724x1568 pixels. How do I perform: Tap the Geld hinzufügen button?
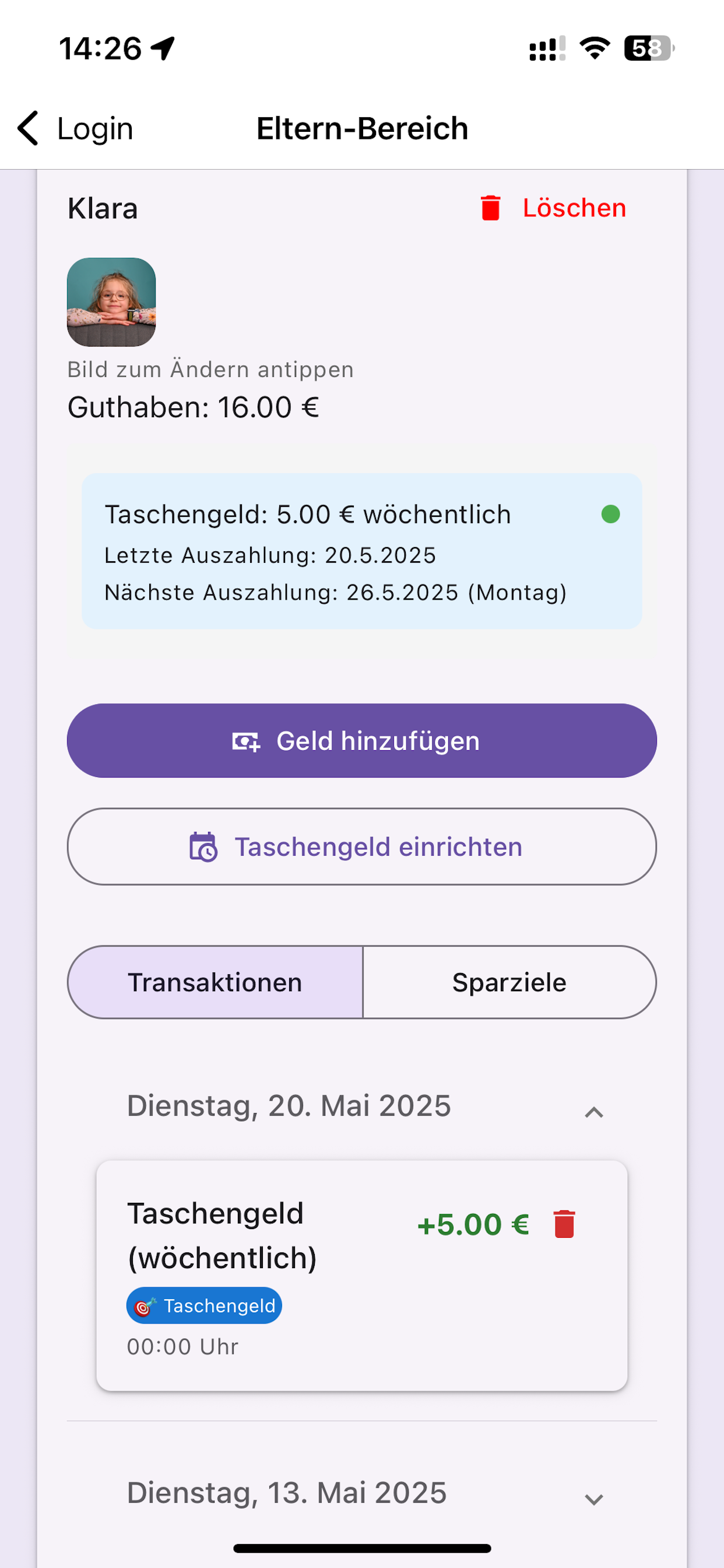[x=362, y=741]
